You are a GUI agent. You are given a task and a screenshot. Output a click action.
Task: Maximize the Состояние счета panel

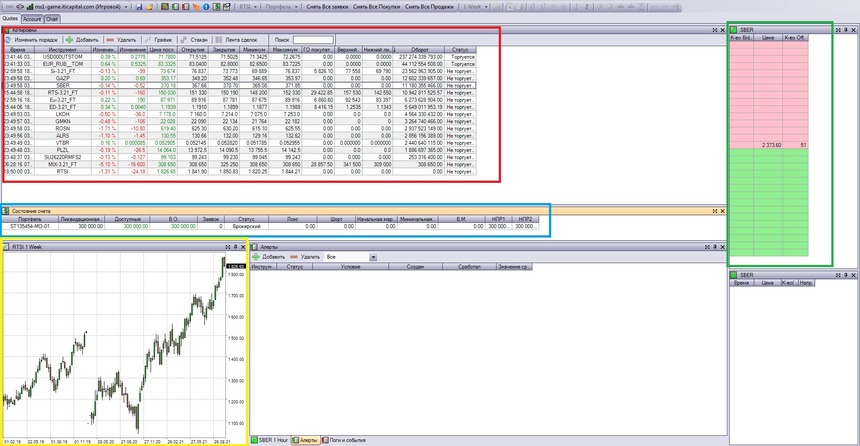(x=715, y=211)
